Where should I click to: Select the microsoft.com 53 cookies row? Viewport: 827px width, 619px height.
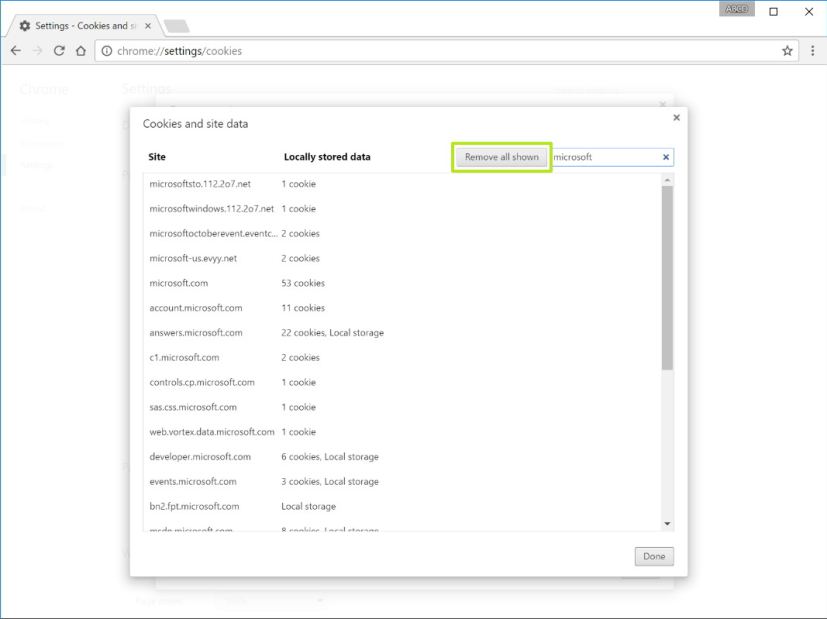(x=402, y=283)
